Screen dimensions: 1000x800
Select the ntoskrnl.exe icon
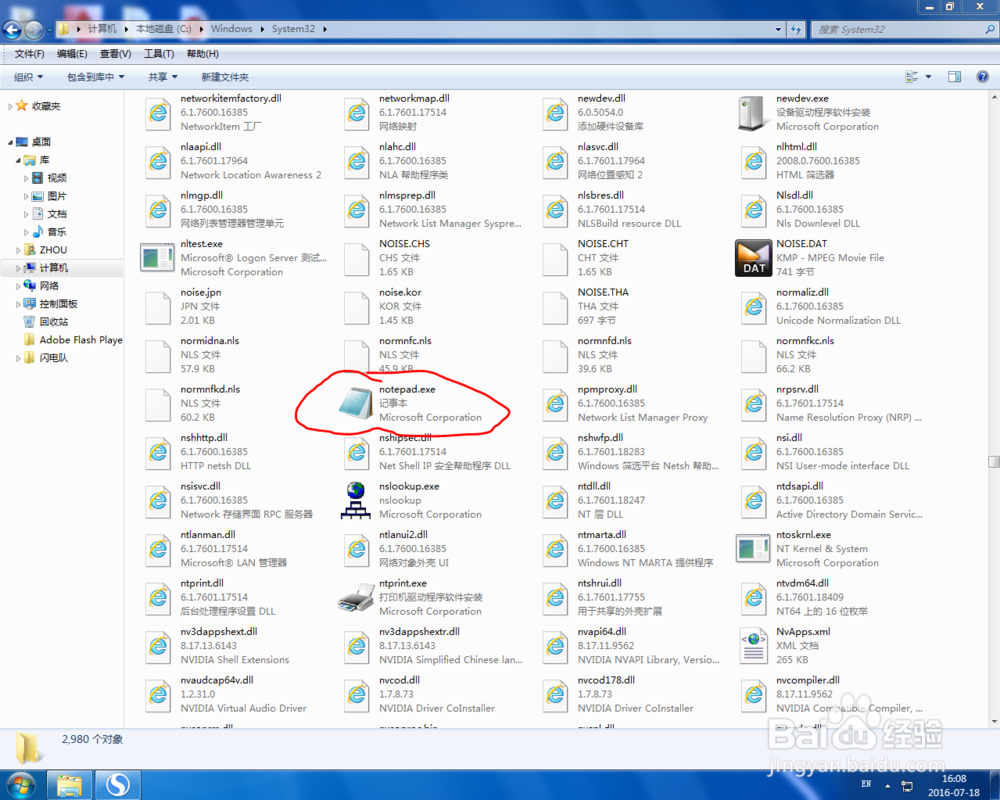(x=753, y=549)
